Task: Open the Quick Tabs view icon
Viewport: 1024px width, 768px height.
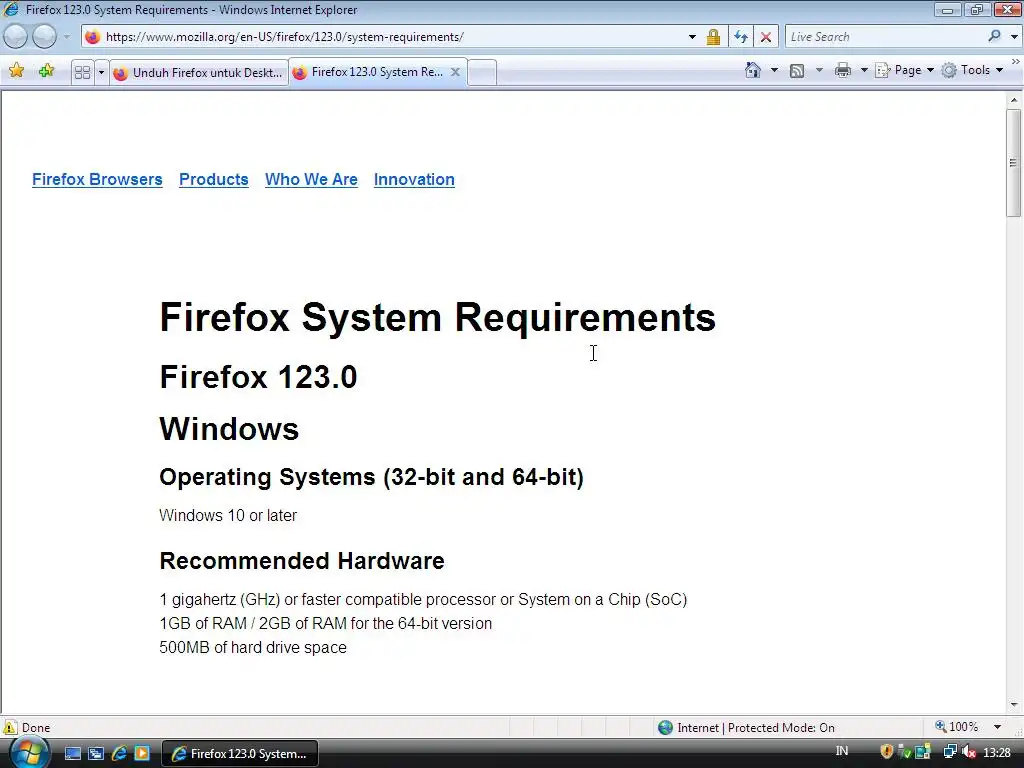Action: click(x=82, y=72)
